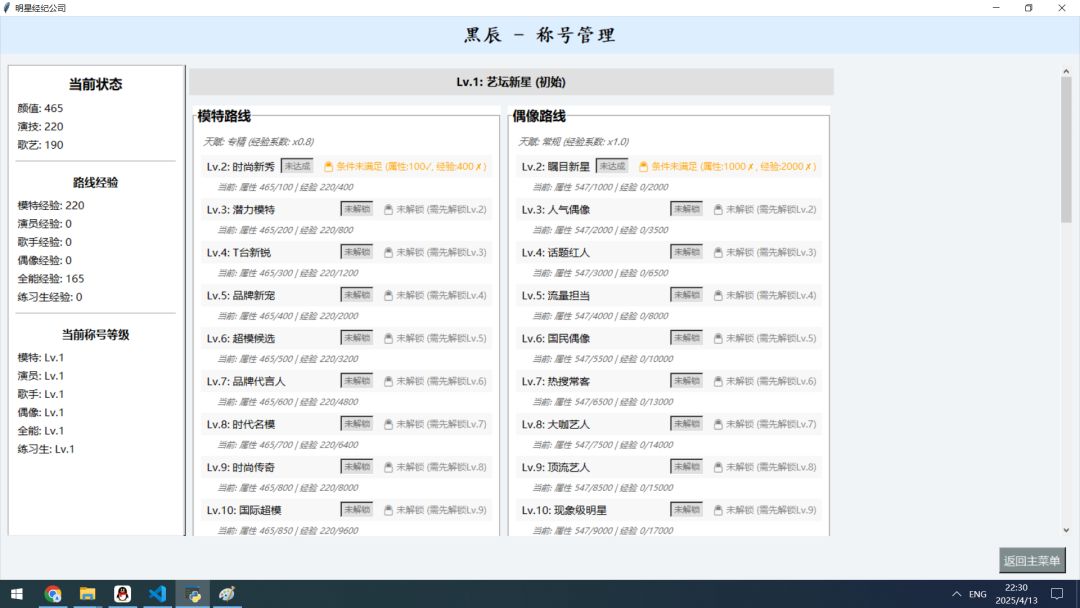This screenshot has width=1080, height=608.
Task: Open File Explorer from the taskbar
Action: (x=87, y=594)
